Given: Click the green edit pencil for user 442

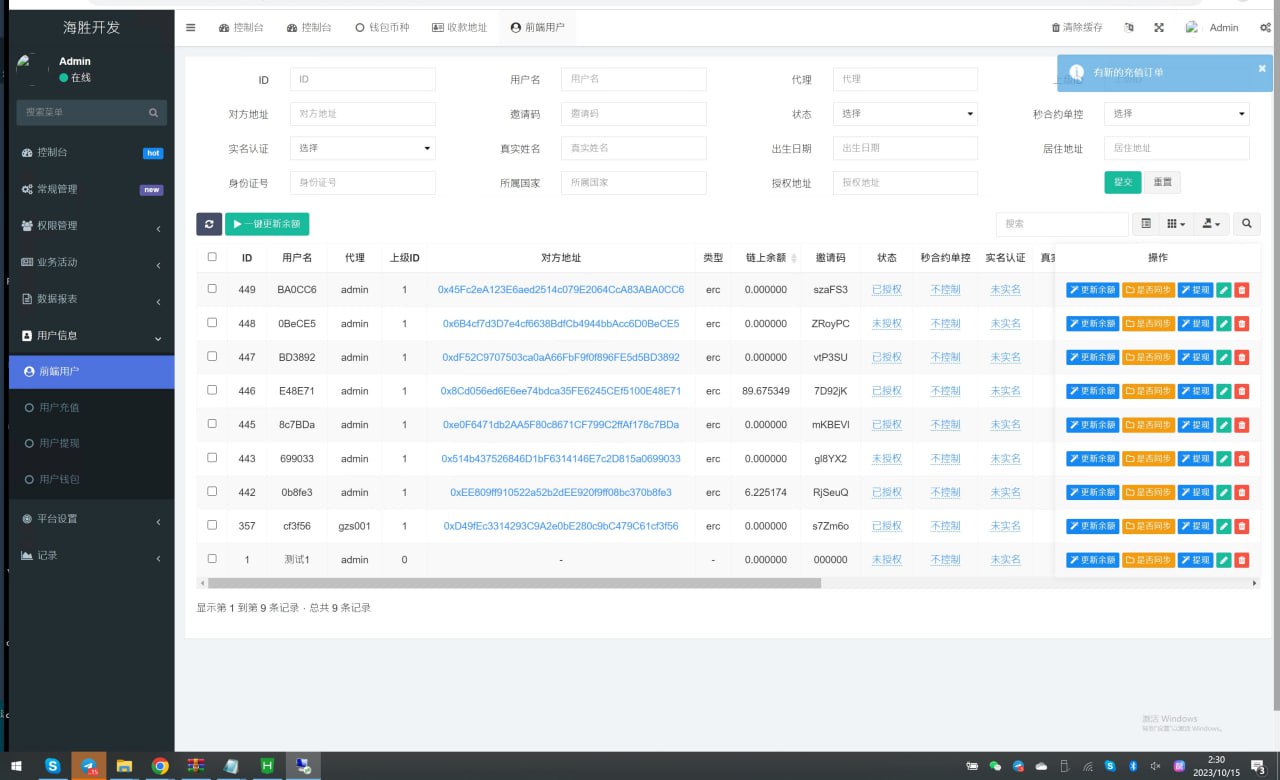Looking at the screenshot, I should 1223,492.
